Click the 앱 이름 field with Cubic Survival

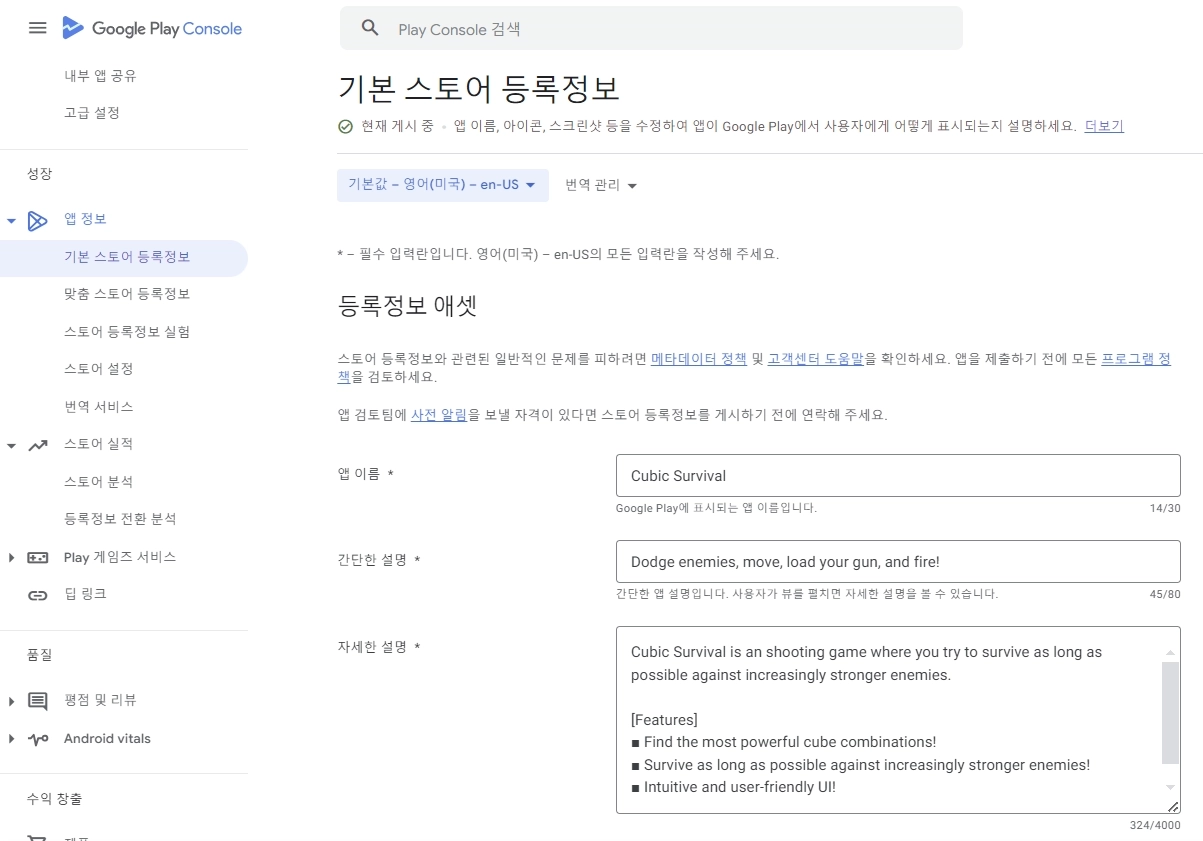point(898,476)
